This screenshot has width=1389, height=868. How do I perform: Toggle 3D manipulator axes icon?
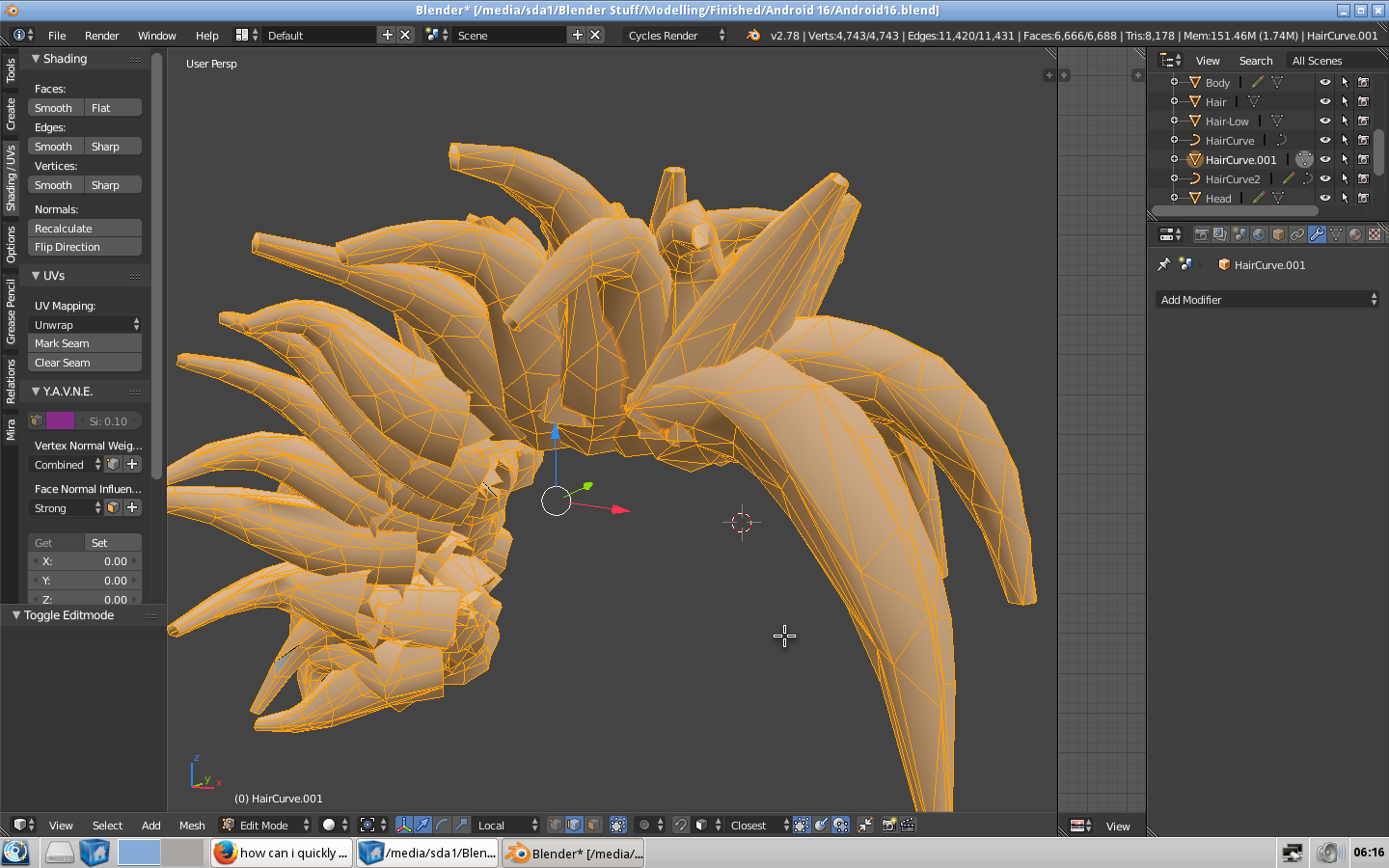click(x=404, y=825)
